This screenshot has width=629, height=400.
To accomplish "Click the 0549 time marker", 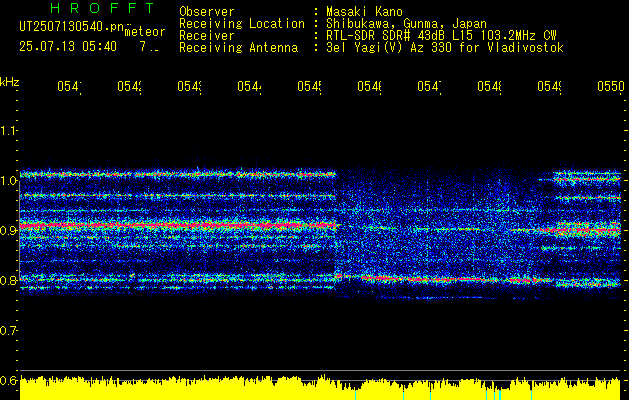I will point(549,86).
